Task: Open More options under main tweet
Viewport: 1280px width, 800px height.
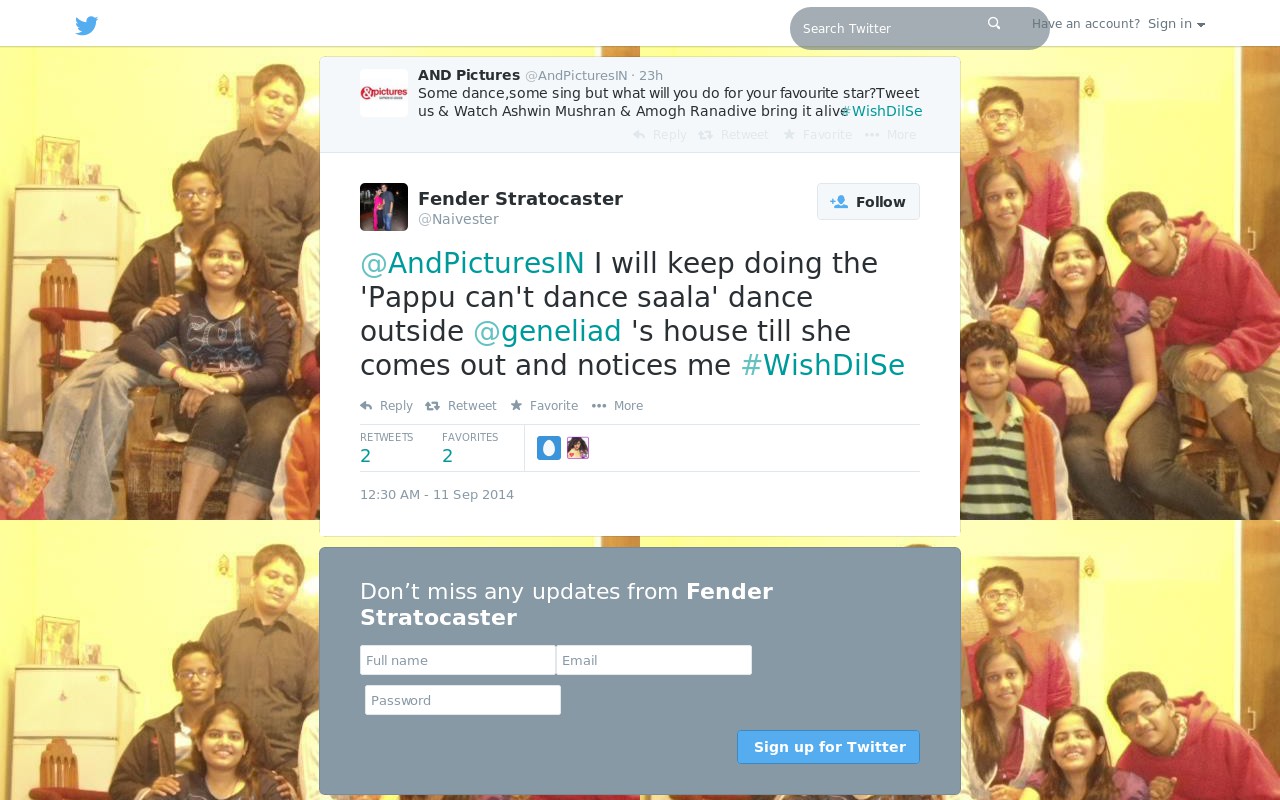Action: [x=617, y=406]
